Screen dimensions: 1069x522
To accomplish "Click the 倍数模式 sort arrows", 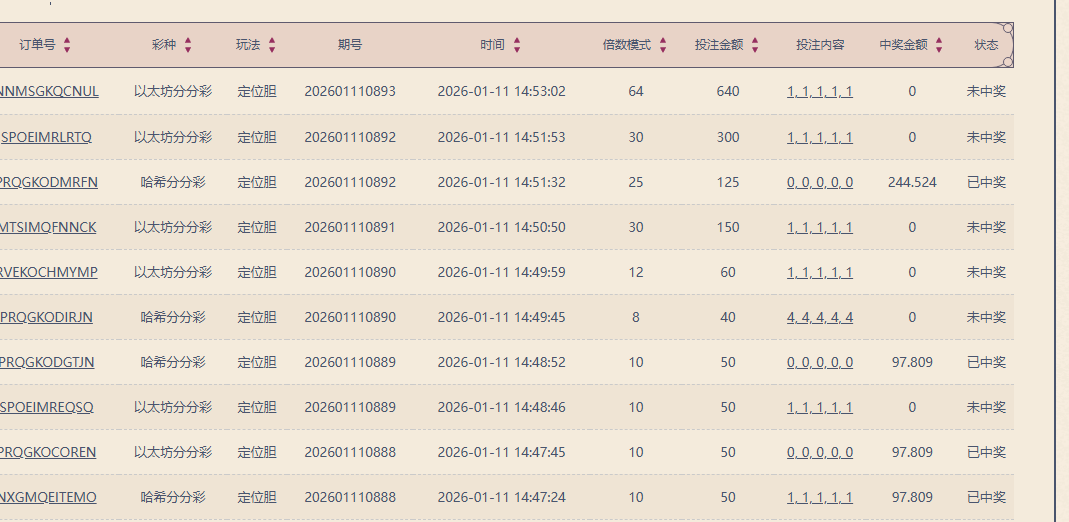I will 663,45.
